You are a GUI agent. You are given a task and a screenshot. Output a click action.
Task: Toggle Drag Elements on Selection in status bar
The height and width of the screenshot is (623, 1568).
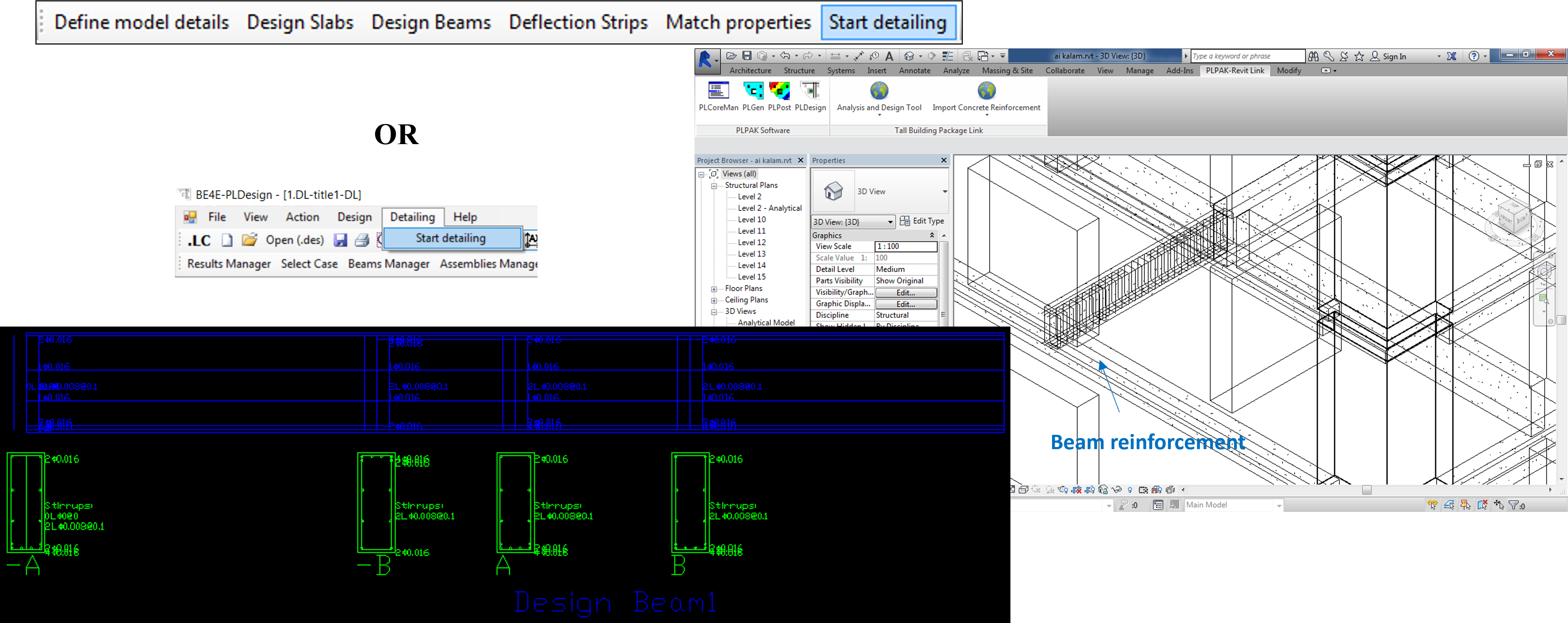1498,505
